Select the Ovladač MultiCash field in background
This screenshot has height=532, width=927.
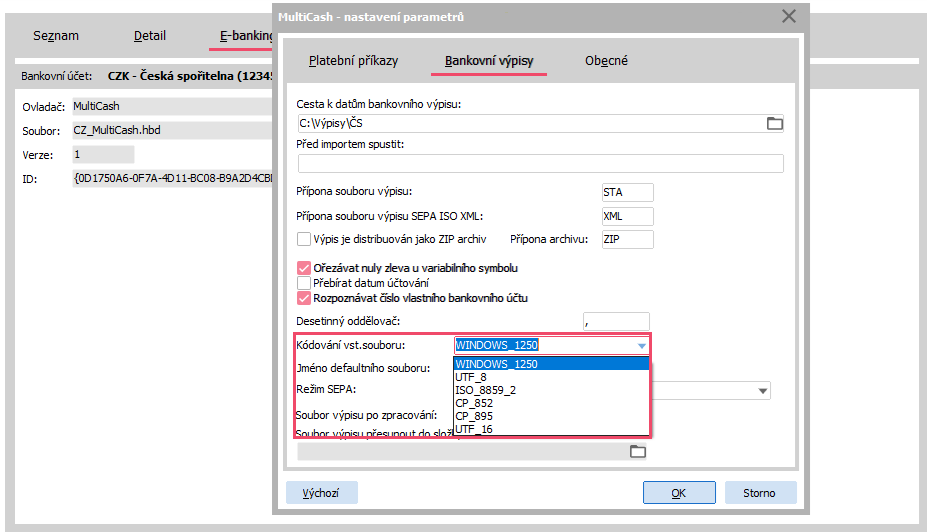(x=171, y=106)
